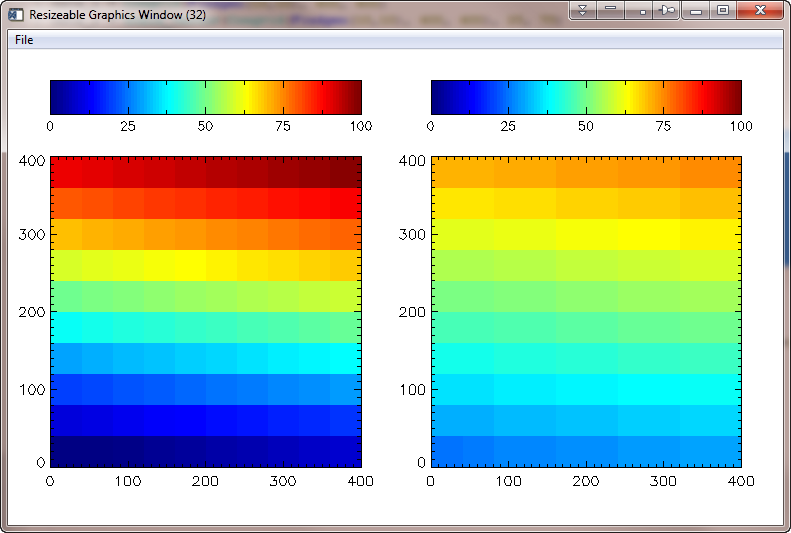Click the horizontal bar button beside the double chevron
791x533 pixels.
610,10
